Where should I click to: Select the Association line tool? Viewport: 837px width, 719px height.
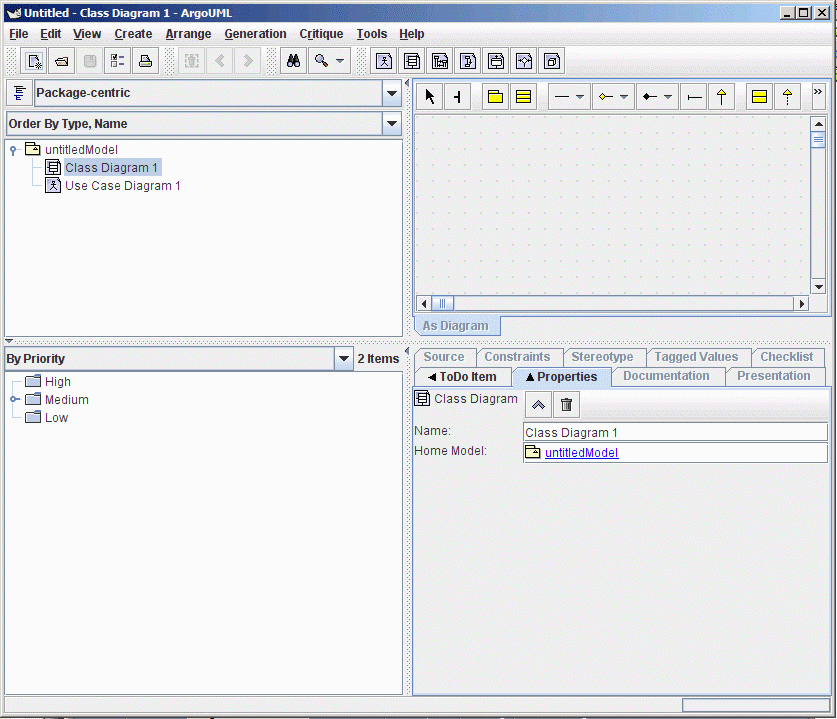tap(562, 97)
